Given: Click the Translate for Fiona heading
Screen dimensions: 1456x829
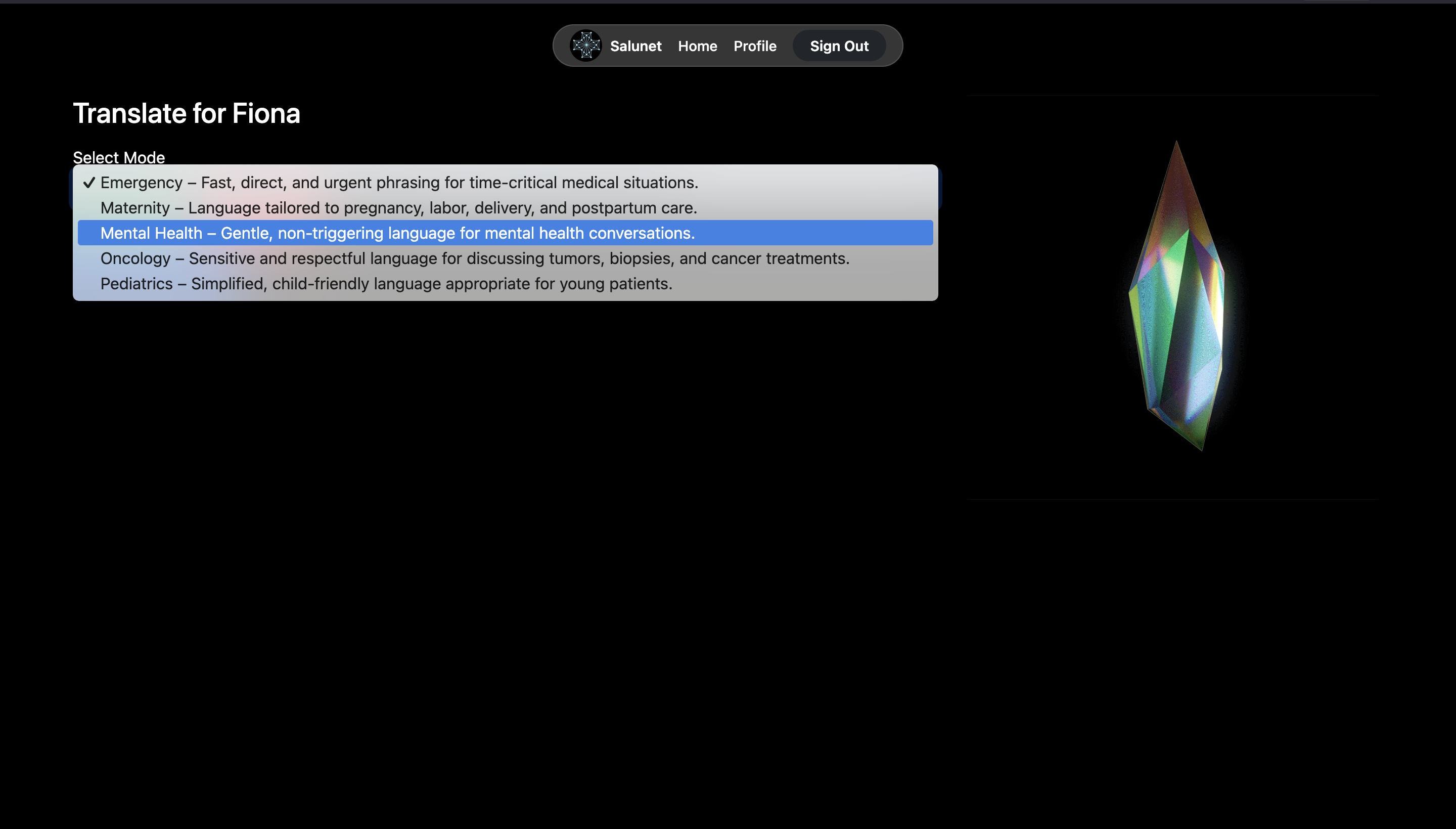Looking at the screenshot, I should (x=186, y=113).
